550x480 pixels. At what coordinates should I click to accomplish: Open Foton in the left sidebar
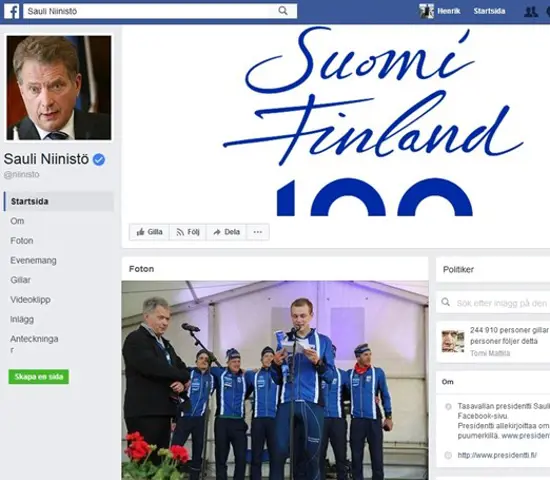[22, 241]
